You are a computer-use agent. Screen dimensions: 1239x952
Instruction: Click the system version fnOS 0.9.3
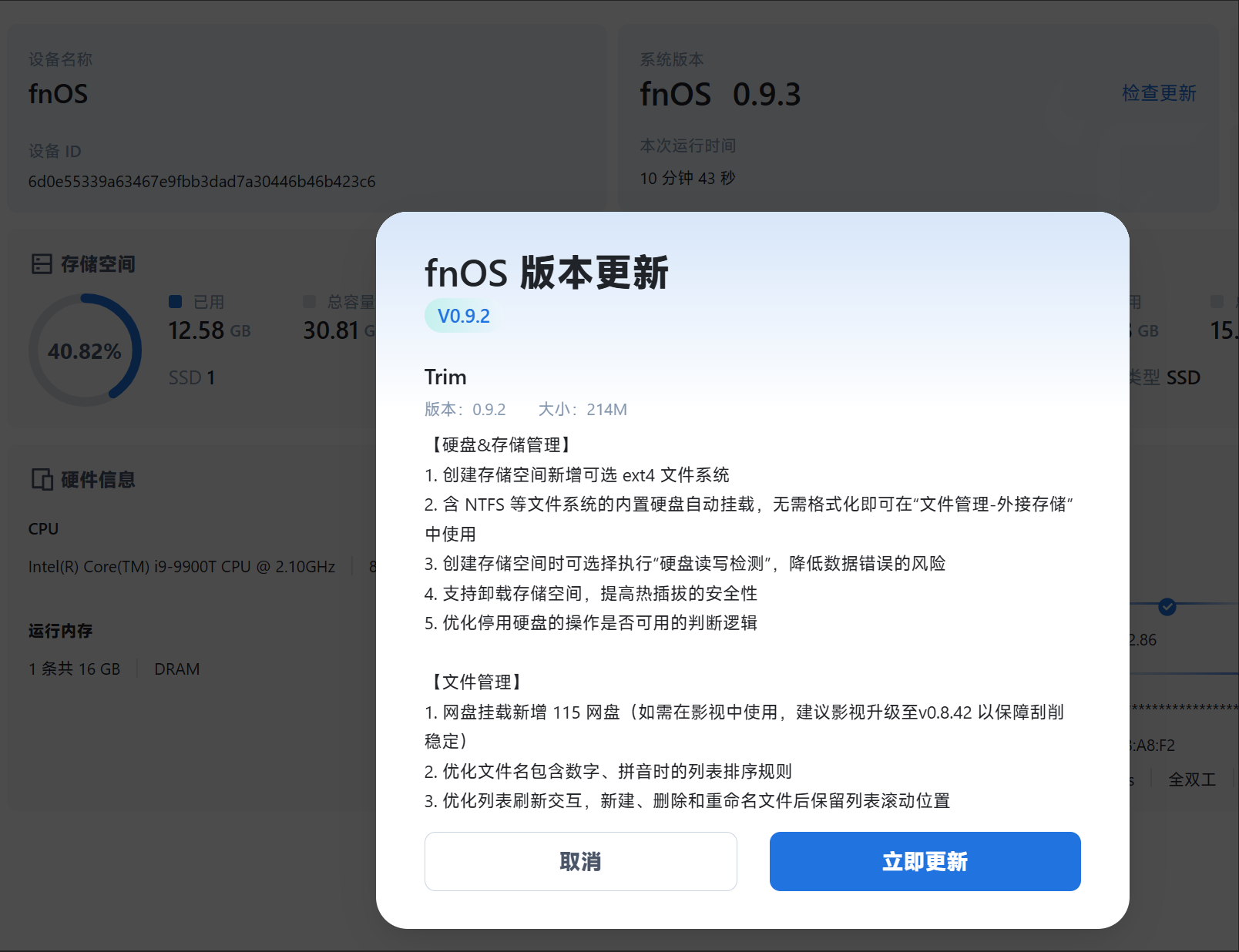[x=720, y=95]
